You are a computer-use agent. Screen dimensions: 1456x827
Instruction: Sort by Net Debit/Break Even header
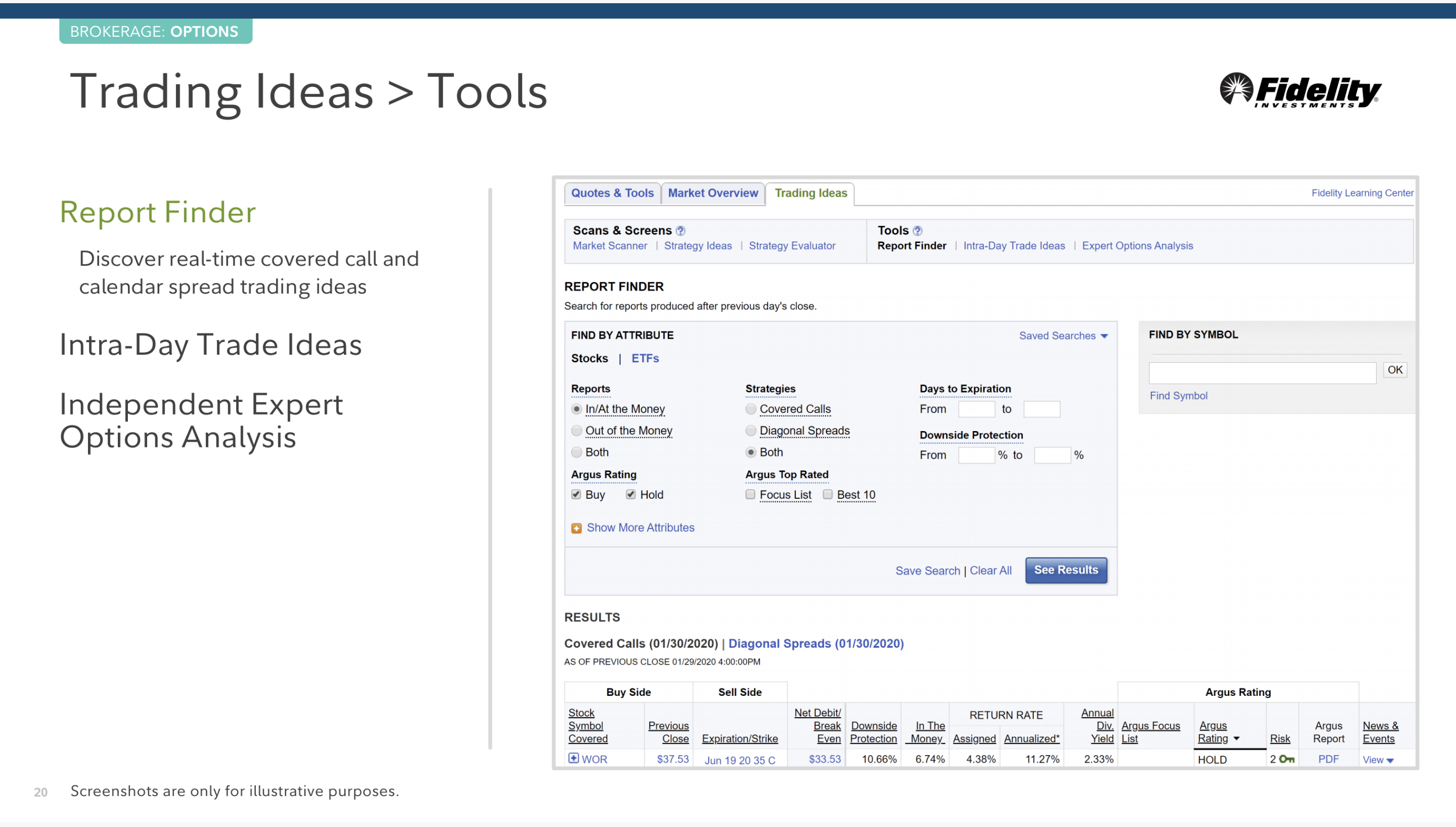click(x=817, y=726)
